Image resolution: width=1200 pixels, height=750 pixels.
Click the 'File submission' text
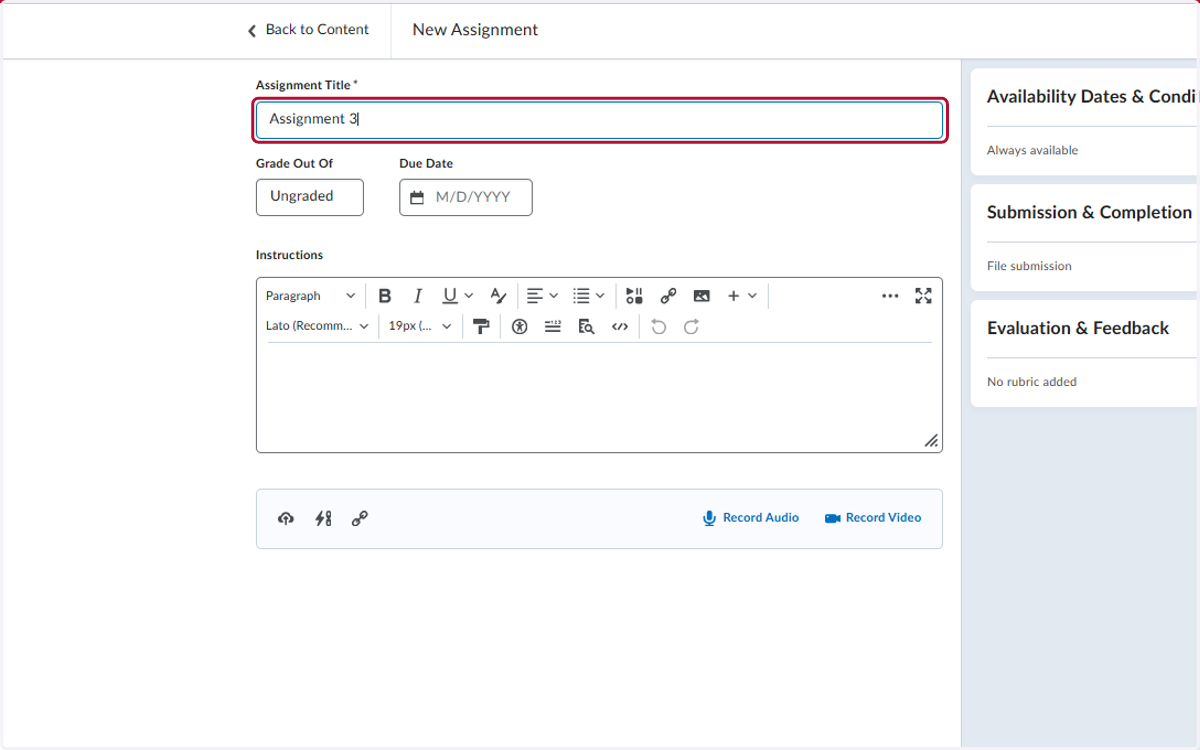click(1029, 266)
